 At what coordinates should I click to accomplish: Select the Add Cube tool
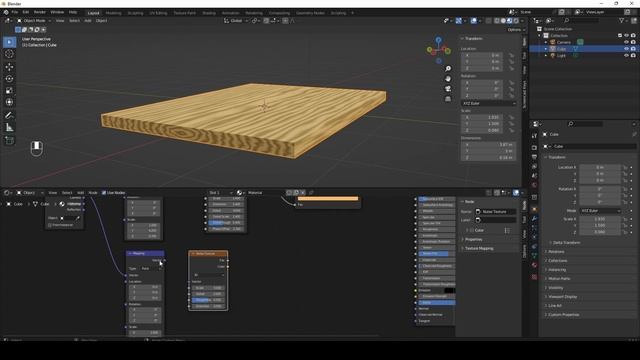pos(9,141)
